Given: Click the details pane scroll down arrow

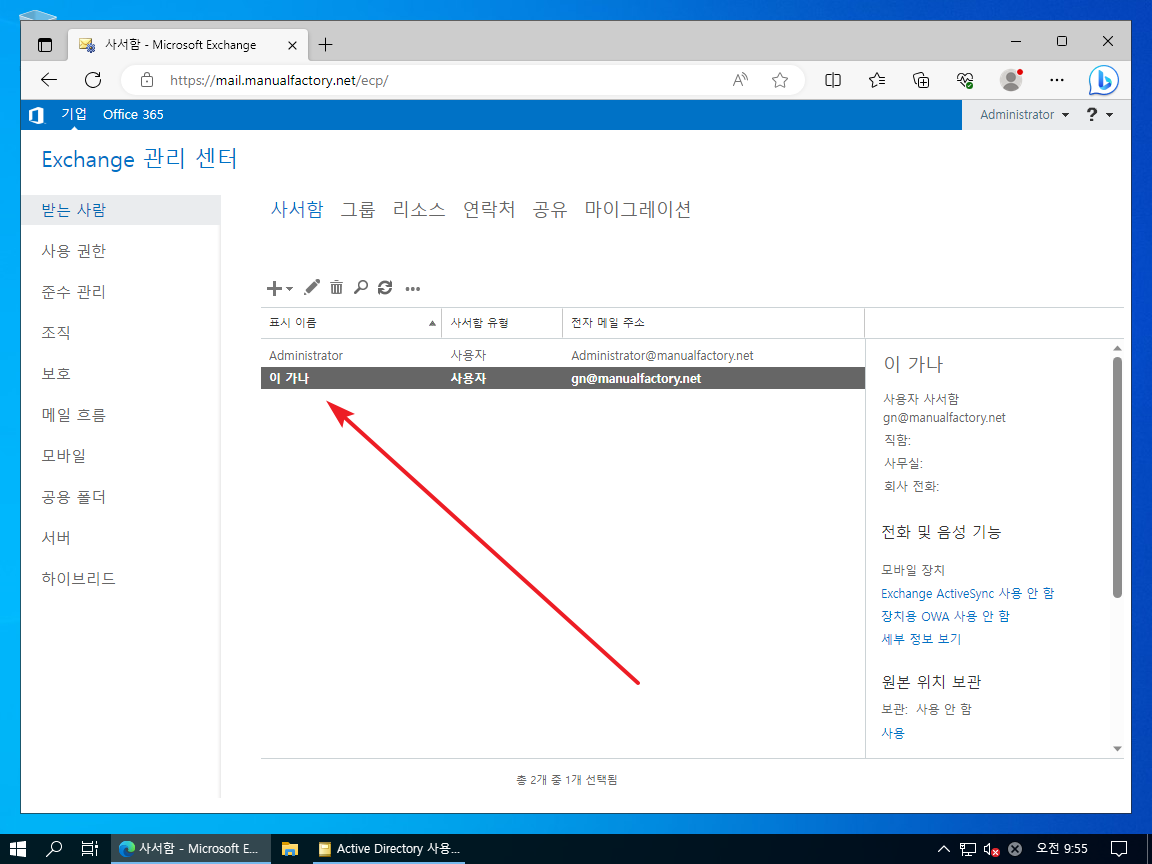Looking at the screenshot, I should pyautogui.click(x=1117, y=749).
